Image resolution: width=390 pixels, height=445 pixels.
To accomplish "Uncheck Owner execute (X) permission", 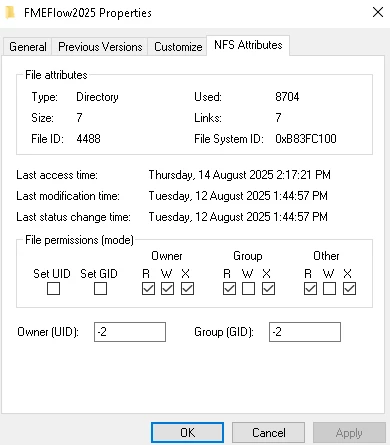I will (187, 289).
